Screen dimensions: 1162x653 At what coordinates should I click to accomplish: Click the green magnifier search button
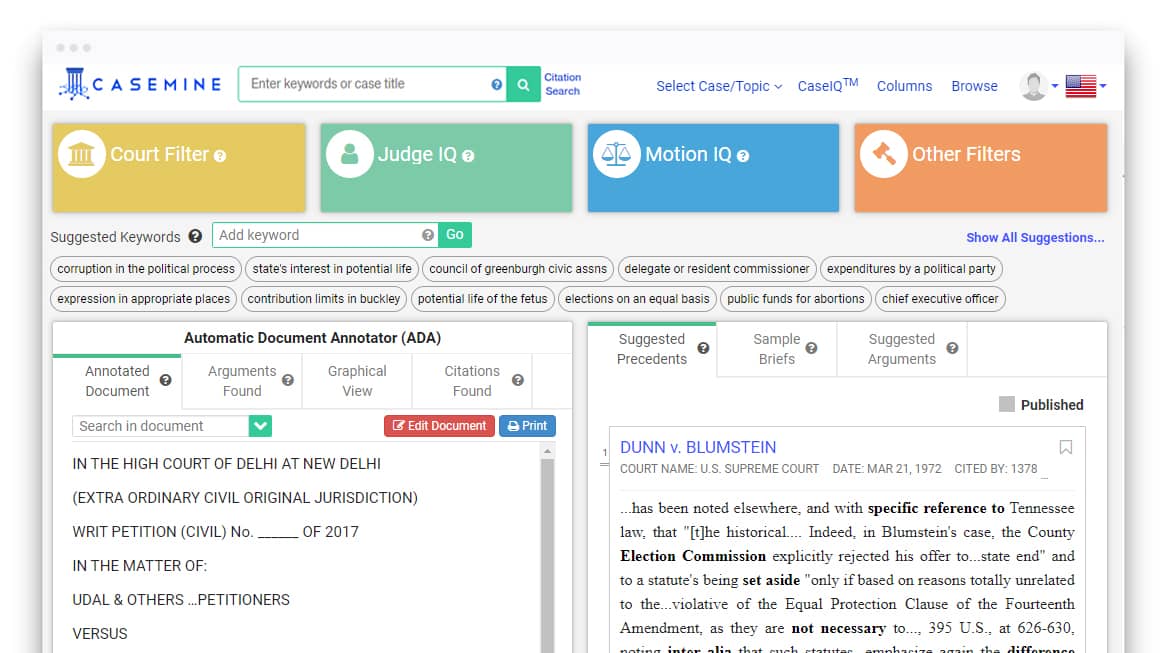tap(522, 85)
